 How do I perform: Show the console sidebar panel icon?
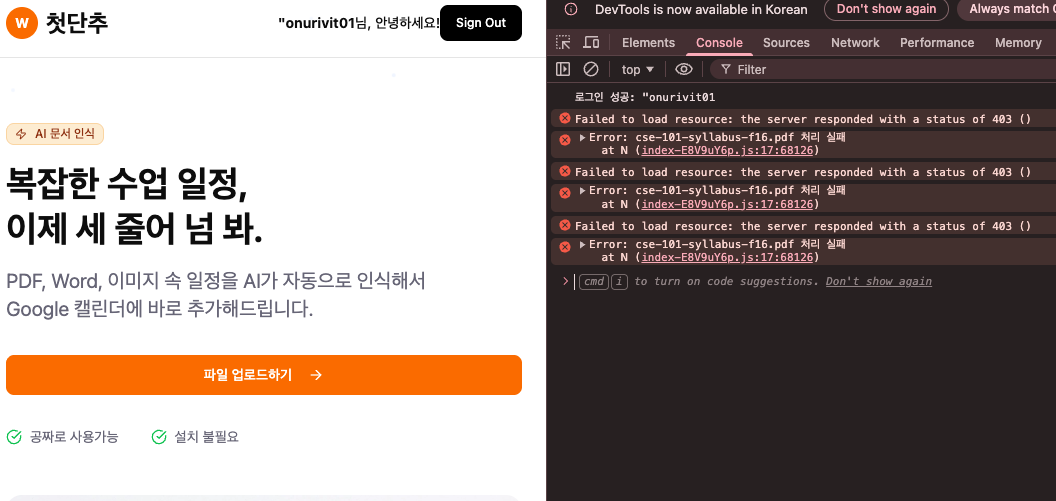tap(563, 69)
